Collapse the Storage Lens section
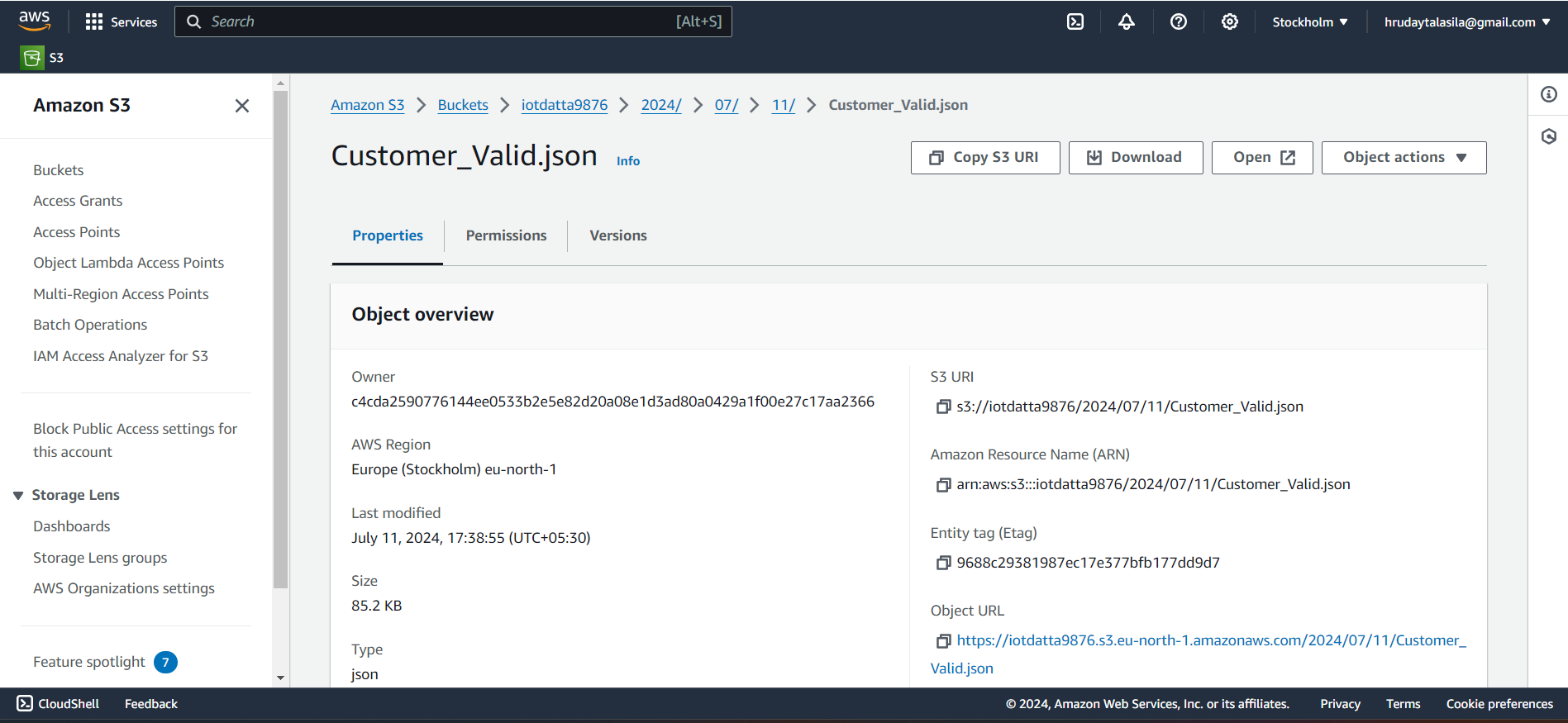This screenshot has width=1568, height=723. coord(18,495)
